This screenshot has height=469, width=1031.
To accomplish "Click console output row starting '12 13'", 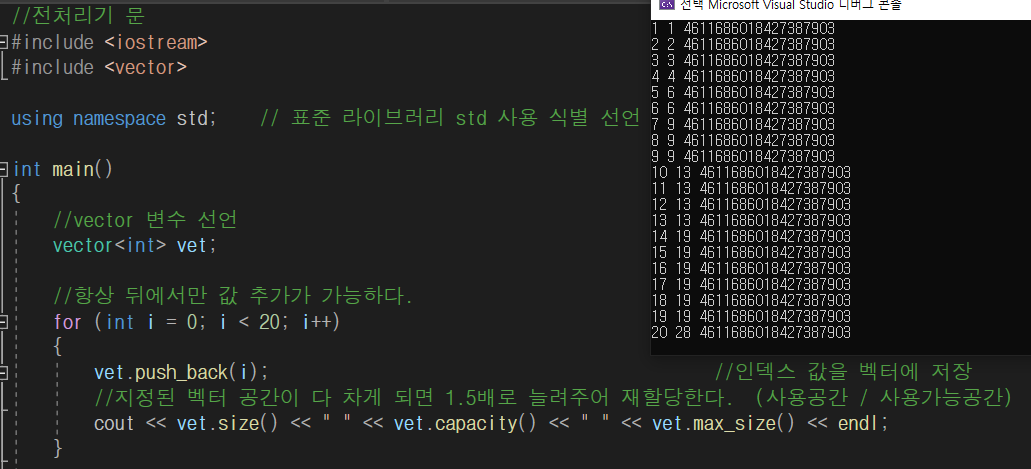I will (751, 204).
